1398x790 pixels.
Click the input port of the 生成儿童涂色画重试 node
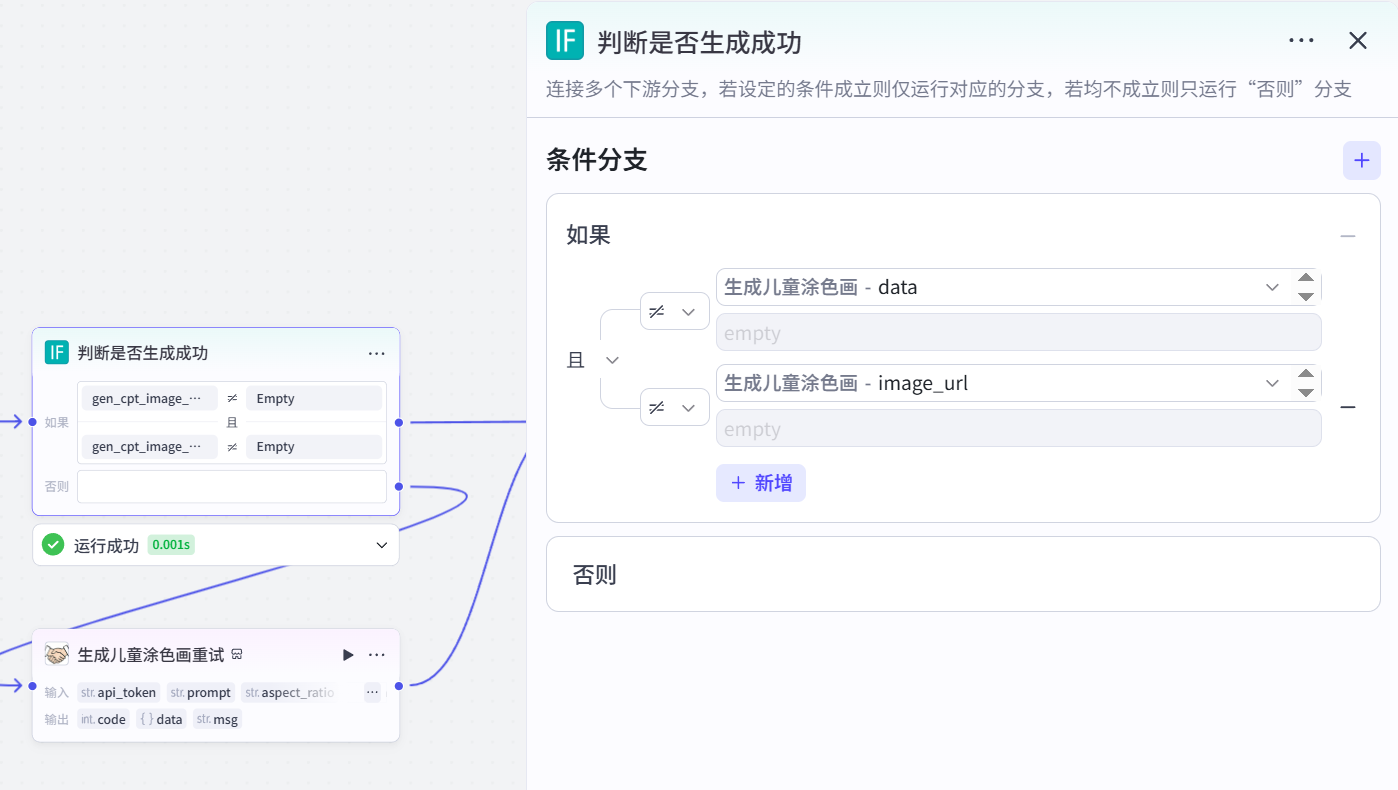(x=33, y=686)
